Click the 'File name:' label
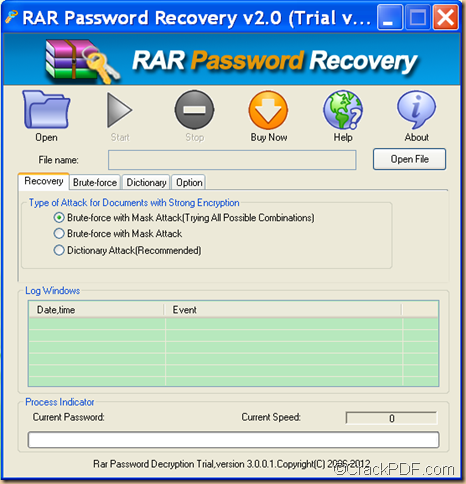466x484 pixels. [58, 160]
